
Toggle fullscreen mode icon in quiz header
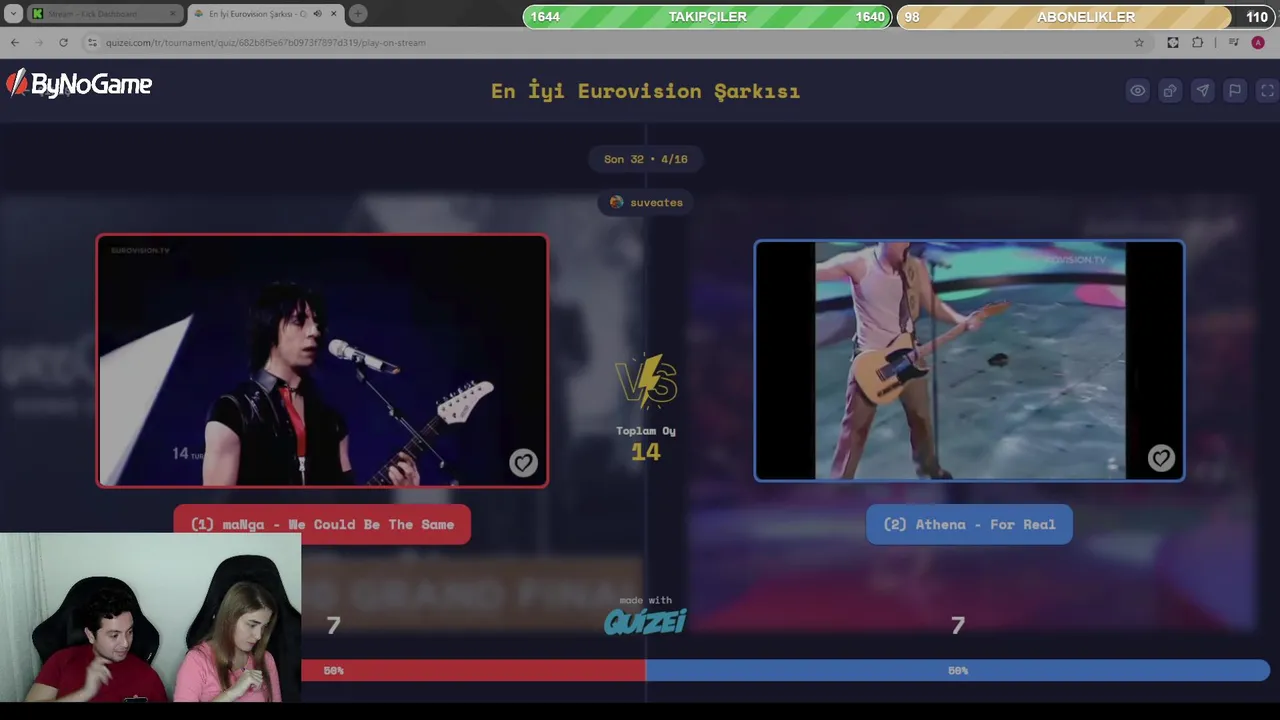point(1267,91)
